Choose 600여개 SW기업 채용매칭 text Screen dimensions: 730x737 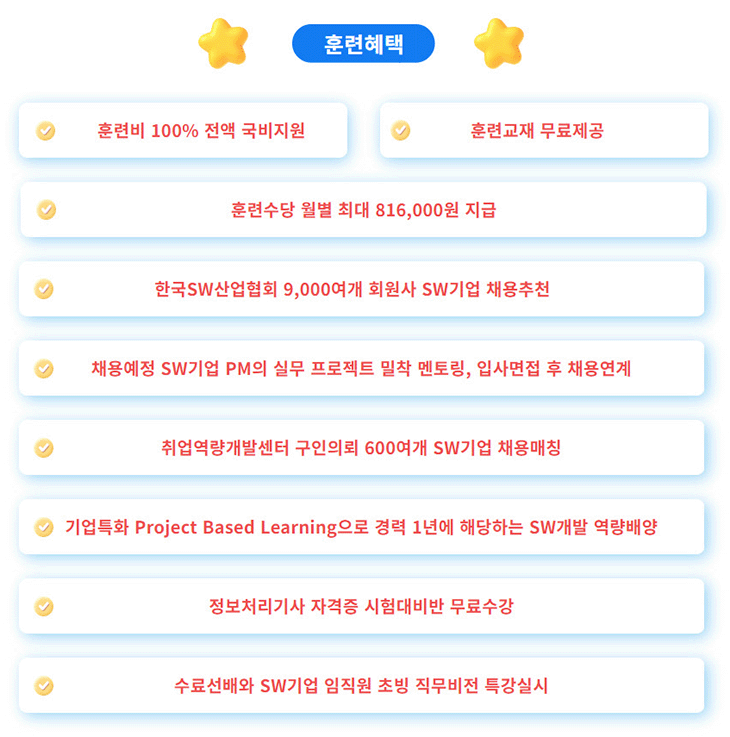click(x=463, y=448)
